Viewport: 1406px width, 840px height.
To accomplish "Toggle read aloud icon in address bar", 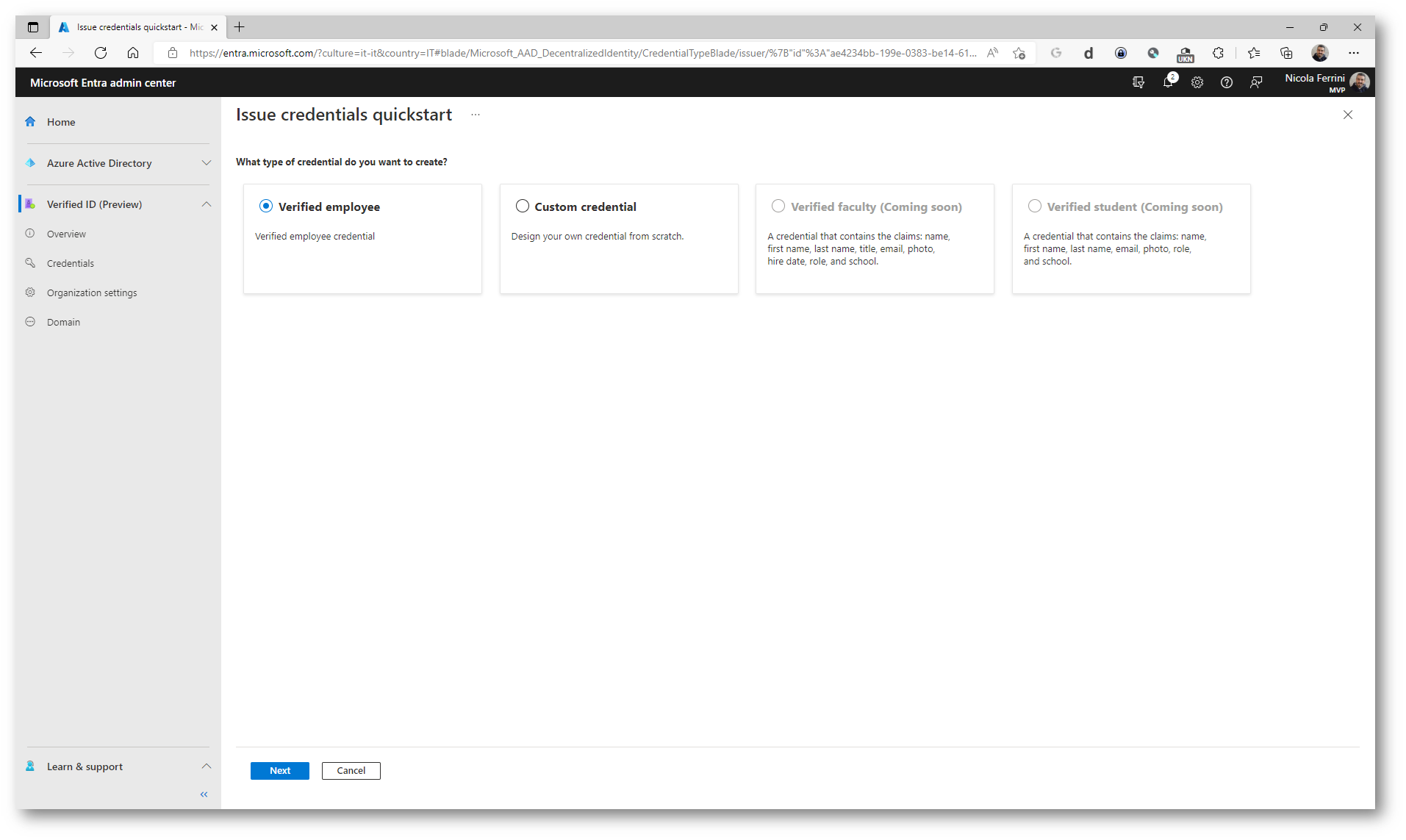I will (992, 53).
